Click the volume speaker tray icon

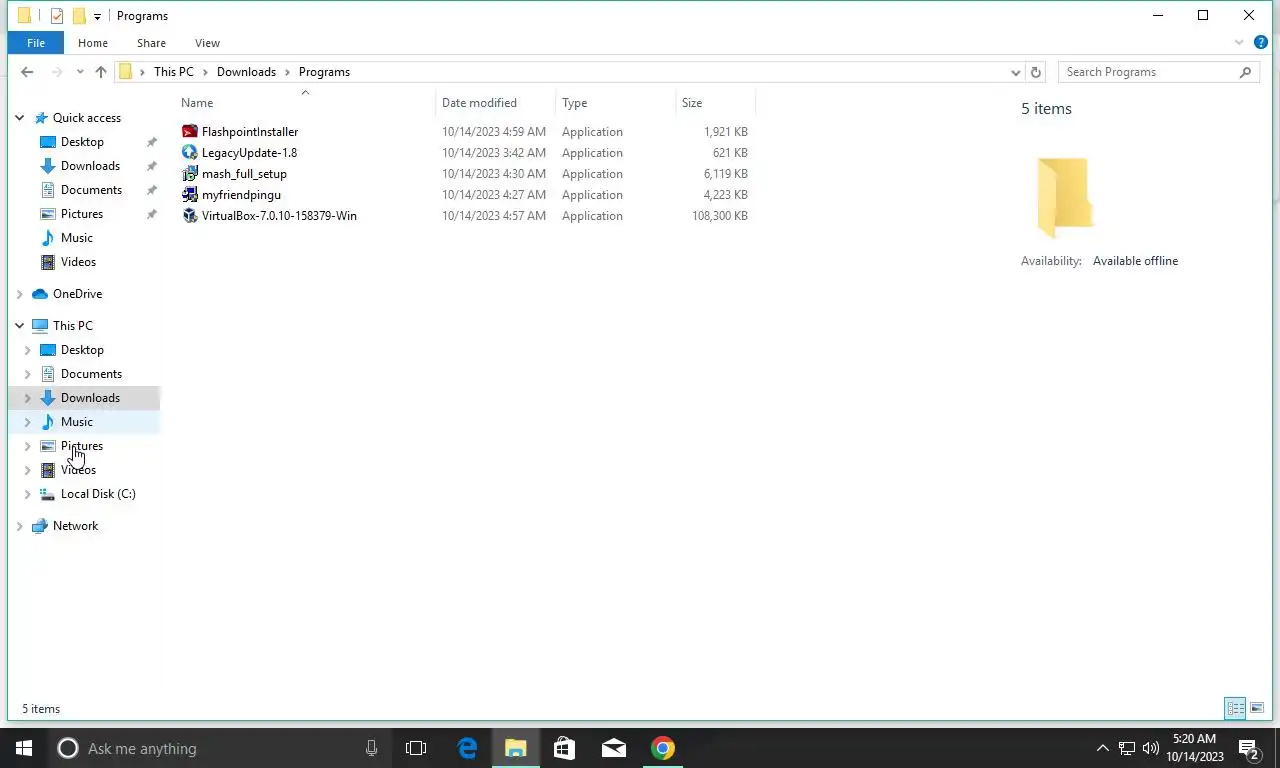tap(1151, 748)
